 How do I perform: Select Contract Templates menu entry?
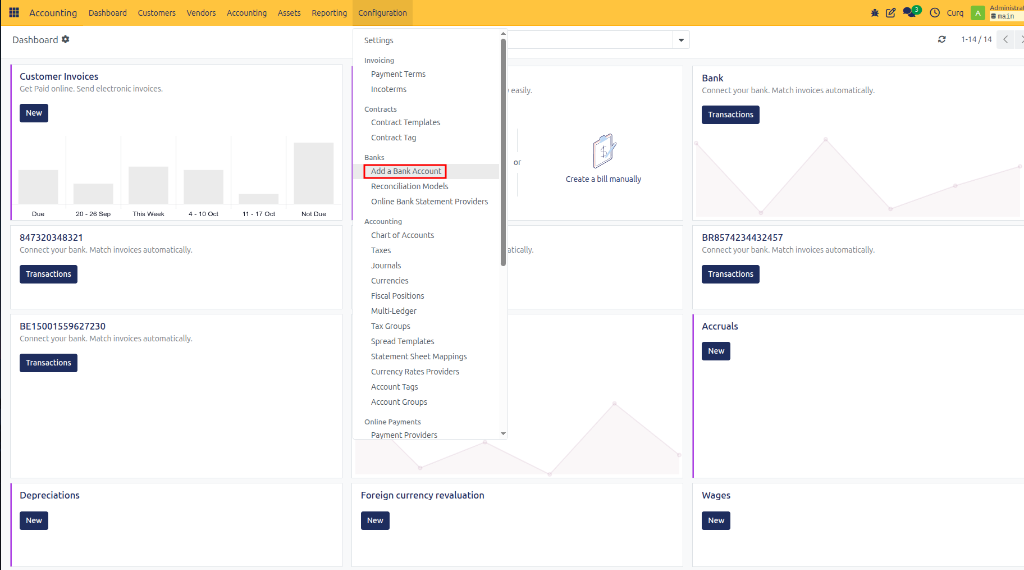(406, 122)
